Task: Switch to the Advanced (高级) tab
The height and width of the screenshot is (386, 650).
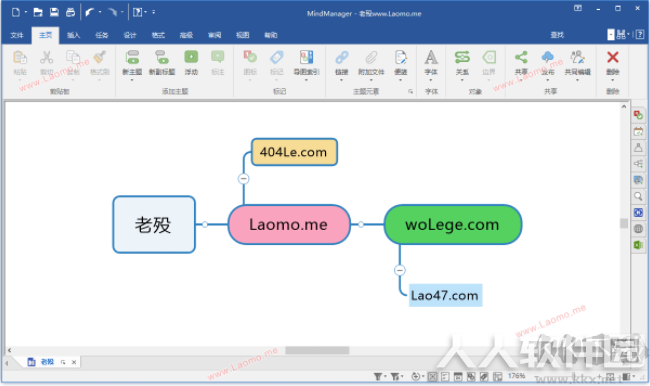Action: 186,35
